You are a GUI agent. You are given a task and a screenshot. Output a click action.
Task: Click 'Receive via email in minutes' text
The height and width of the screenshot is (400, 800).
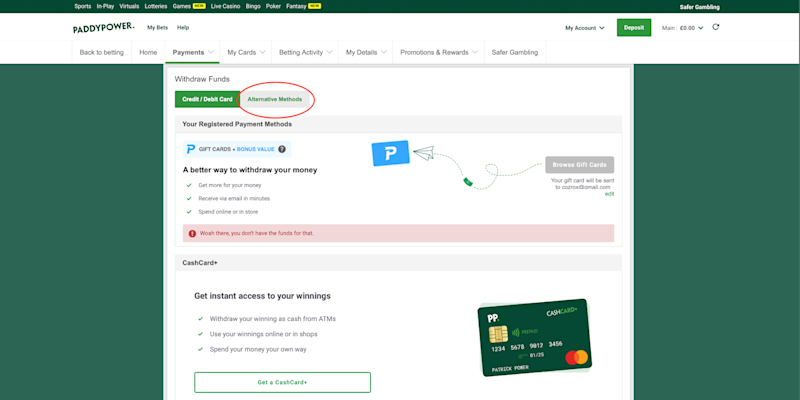[x=234, y=198]
